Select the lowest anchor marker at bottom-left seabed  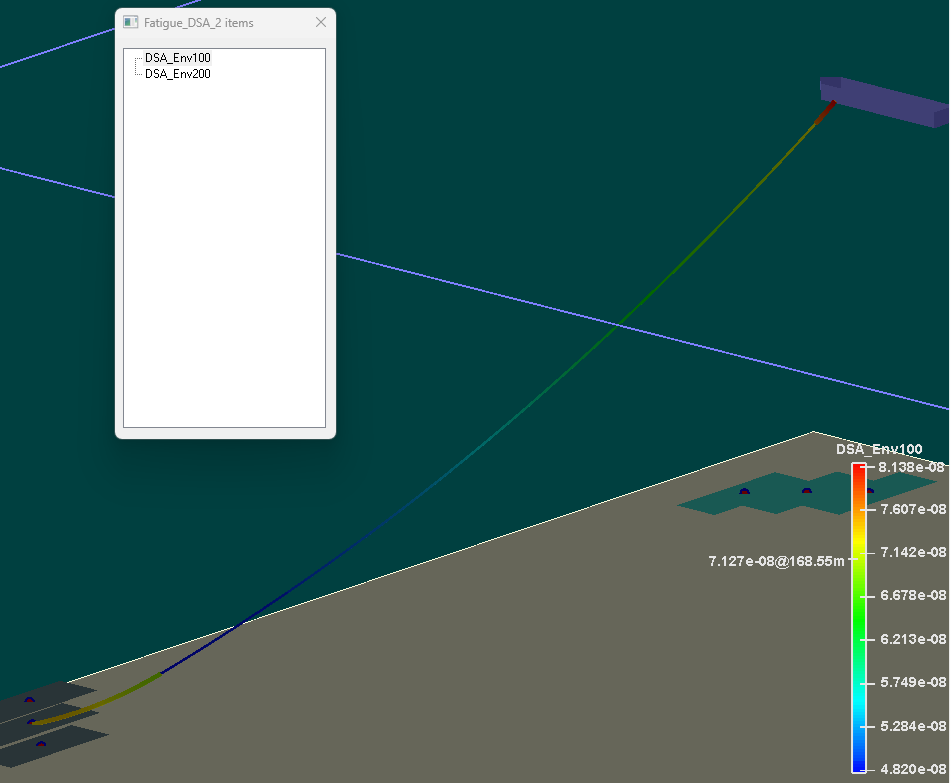coord(41,743)
